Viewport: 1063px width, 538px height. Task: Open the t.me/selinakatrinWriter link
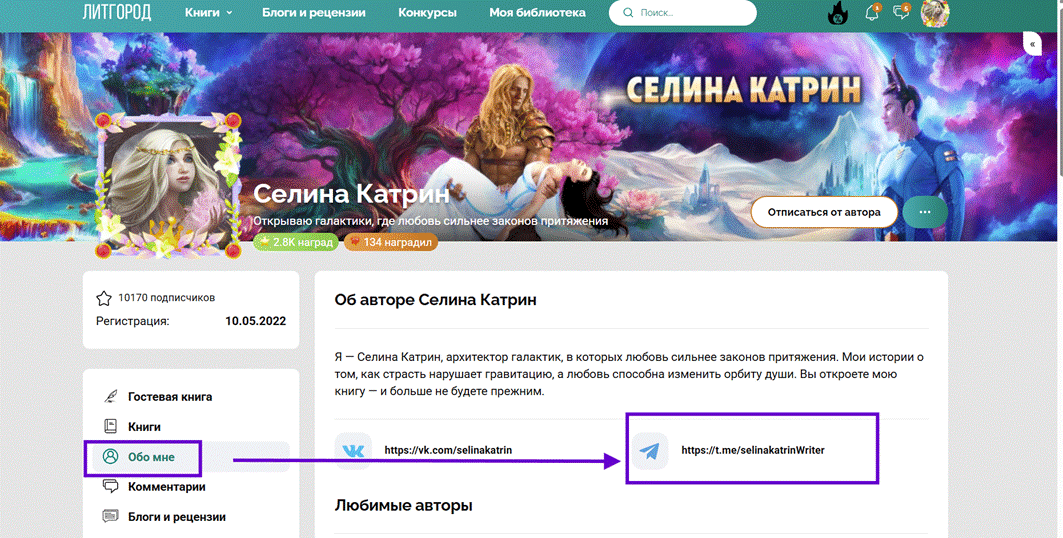click(x=752, y=451)
